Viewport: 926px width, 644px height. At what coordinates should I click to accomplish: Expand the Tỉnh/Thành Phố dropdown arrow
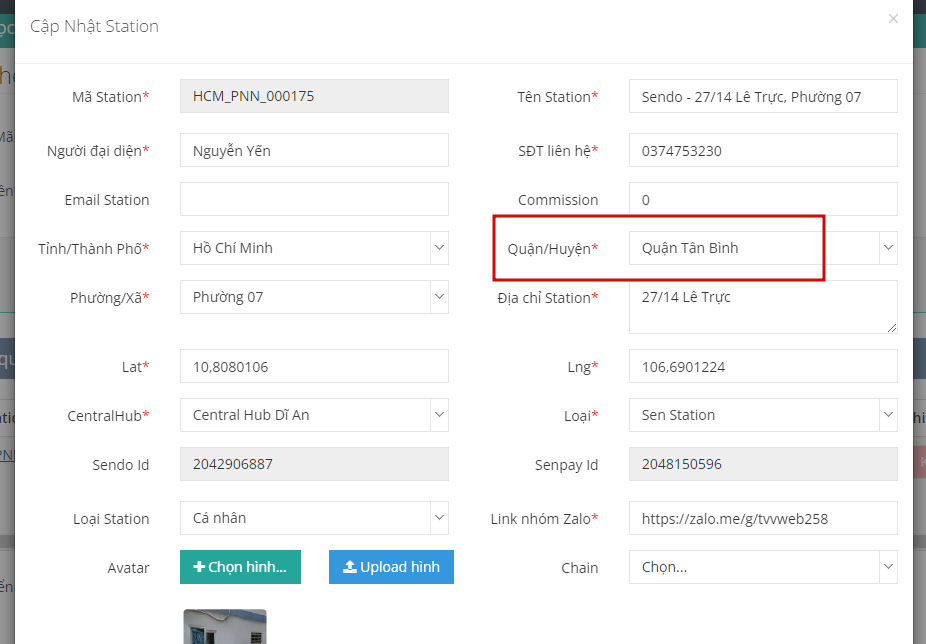439,248
